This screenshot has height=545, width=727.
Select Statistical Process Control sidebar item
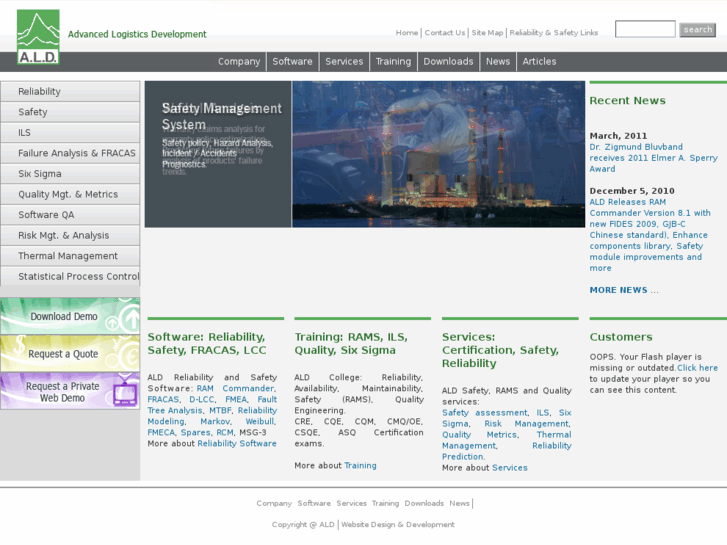pos(70,276)
